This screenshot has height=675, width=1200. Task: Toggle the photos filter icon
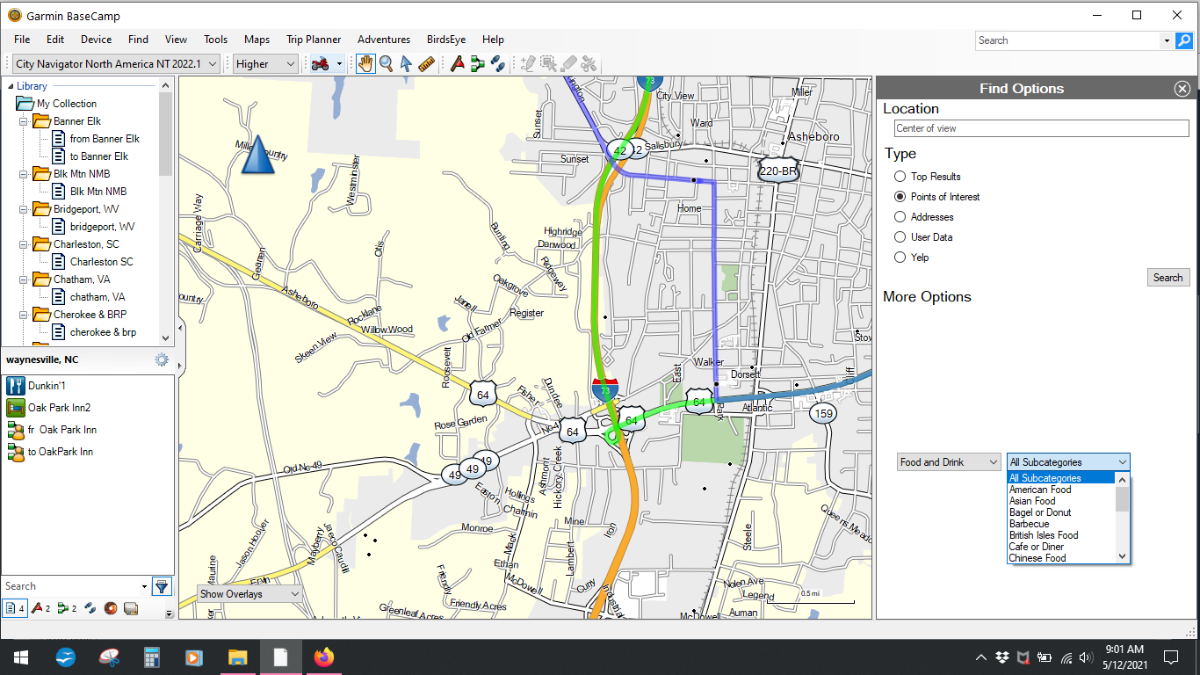(130, 607)
